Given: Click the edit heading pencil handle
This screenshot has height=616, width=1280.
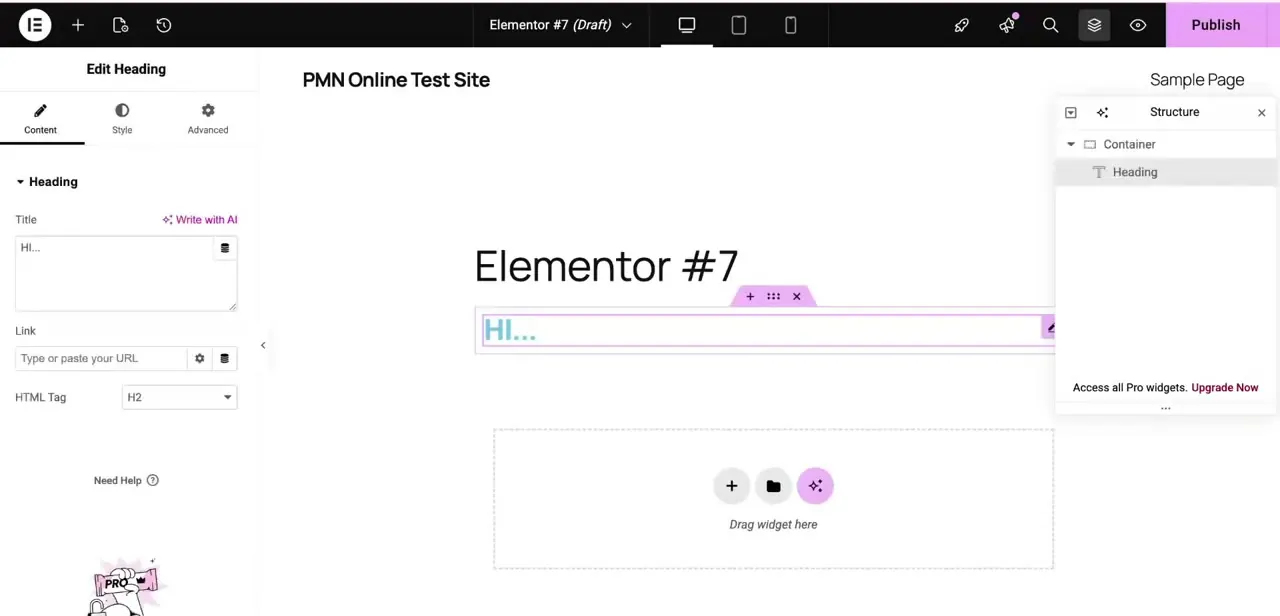Looking at the screenshot, I should [1049, 327].
